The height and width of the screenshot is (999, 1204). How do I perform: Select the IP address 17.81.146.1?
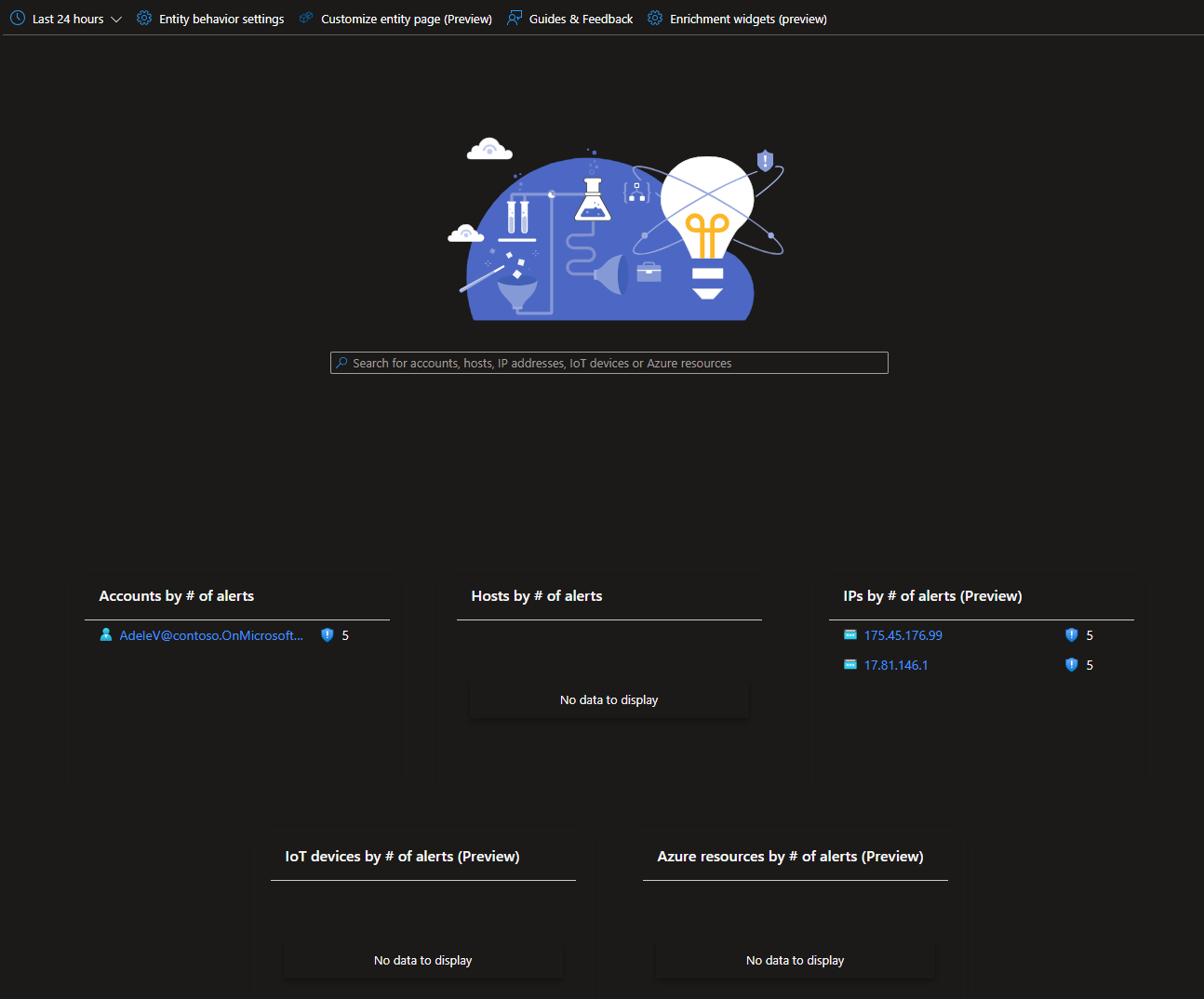coord(895,664)
